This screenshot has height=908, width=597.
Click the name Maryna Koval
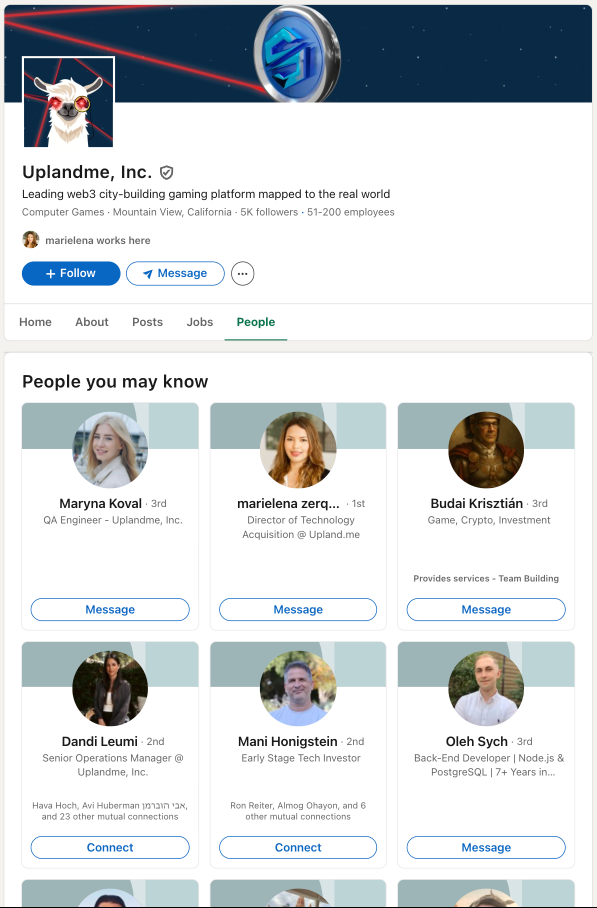[x=100, y=503]
